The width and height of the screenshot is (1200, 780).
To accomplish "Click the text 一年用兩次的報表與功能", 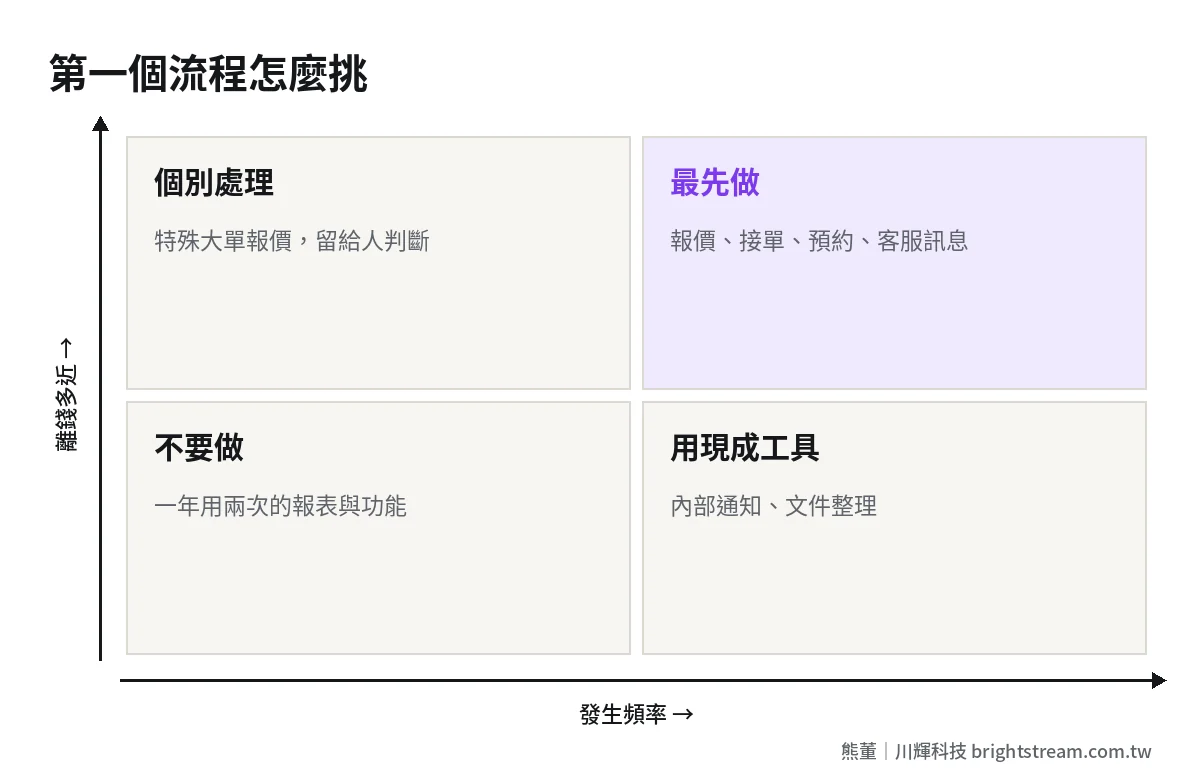I will pos(280,506).
